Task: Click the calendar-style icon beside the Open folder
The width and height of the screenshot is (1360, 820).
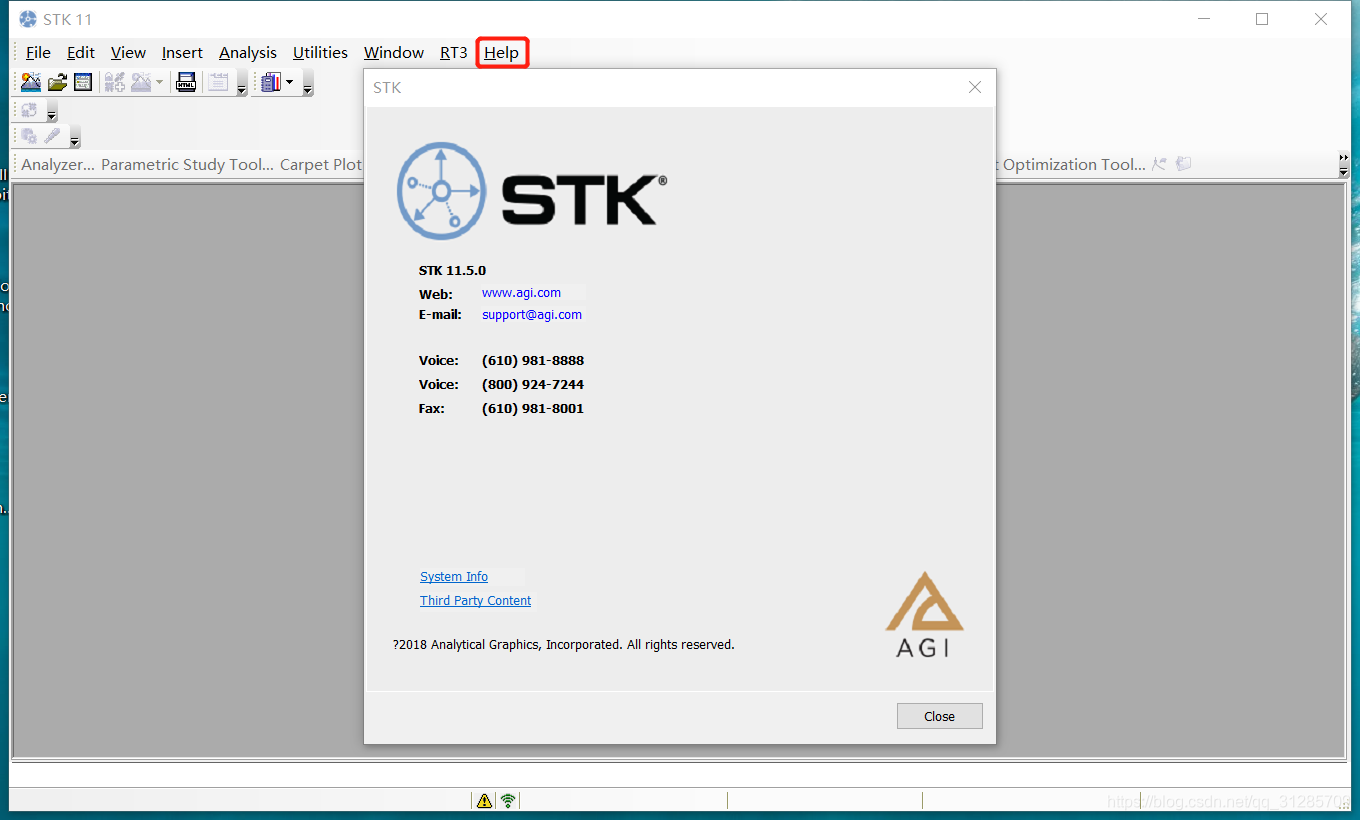Action: 82,82
